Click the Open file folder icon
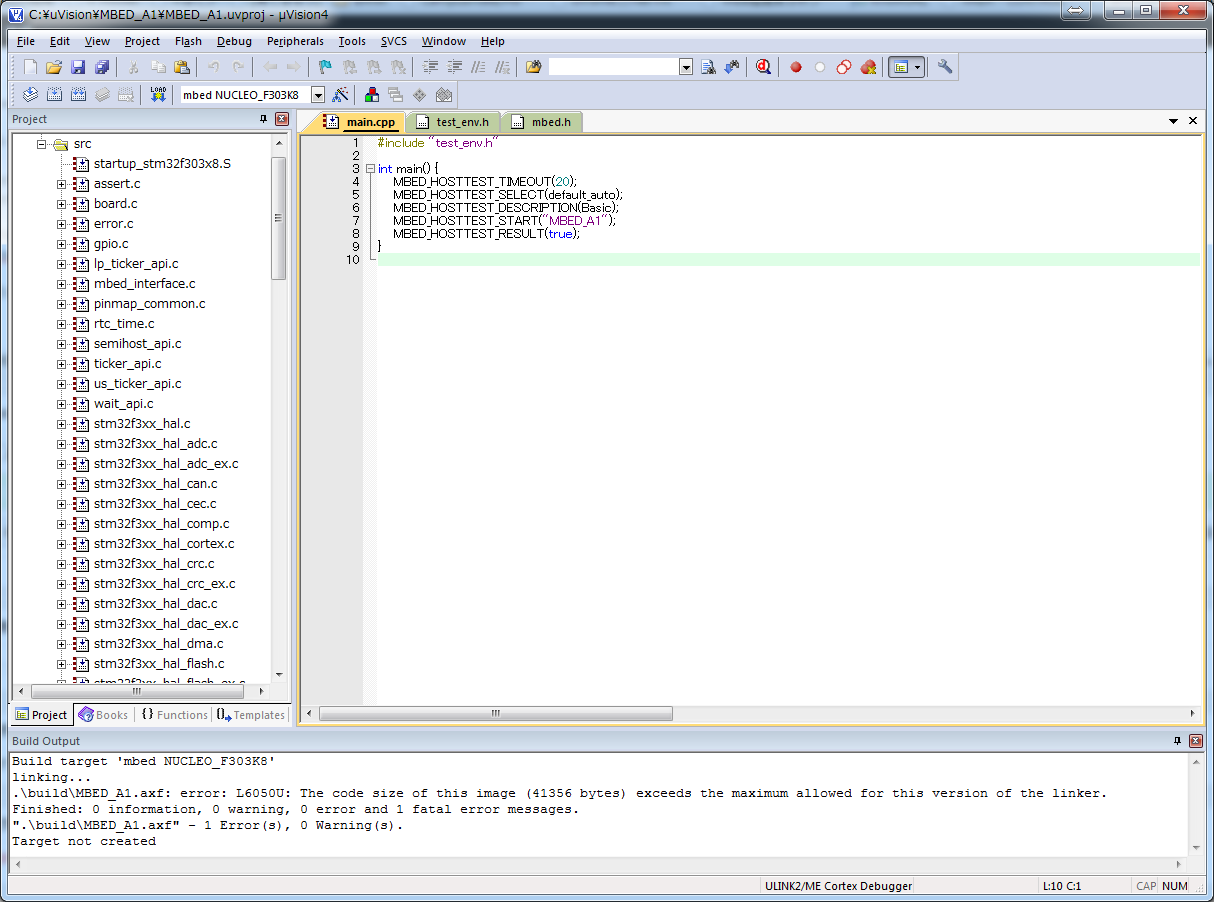Image resolution: width=1214 pixels, height=902 pixels. (54, 67)
